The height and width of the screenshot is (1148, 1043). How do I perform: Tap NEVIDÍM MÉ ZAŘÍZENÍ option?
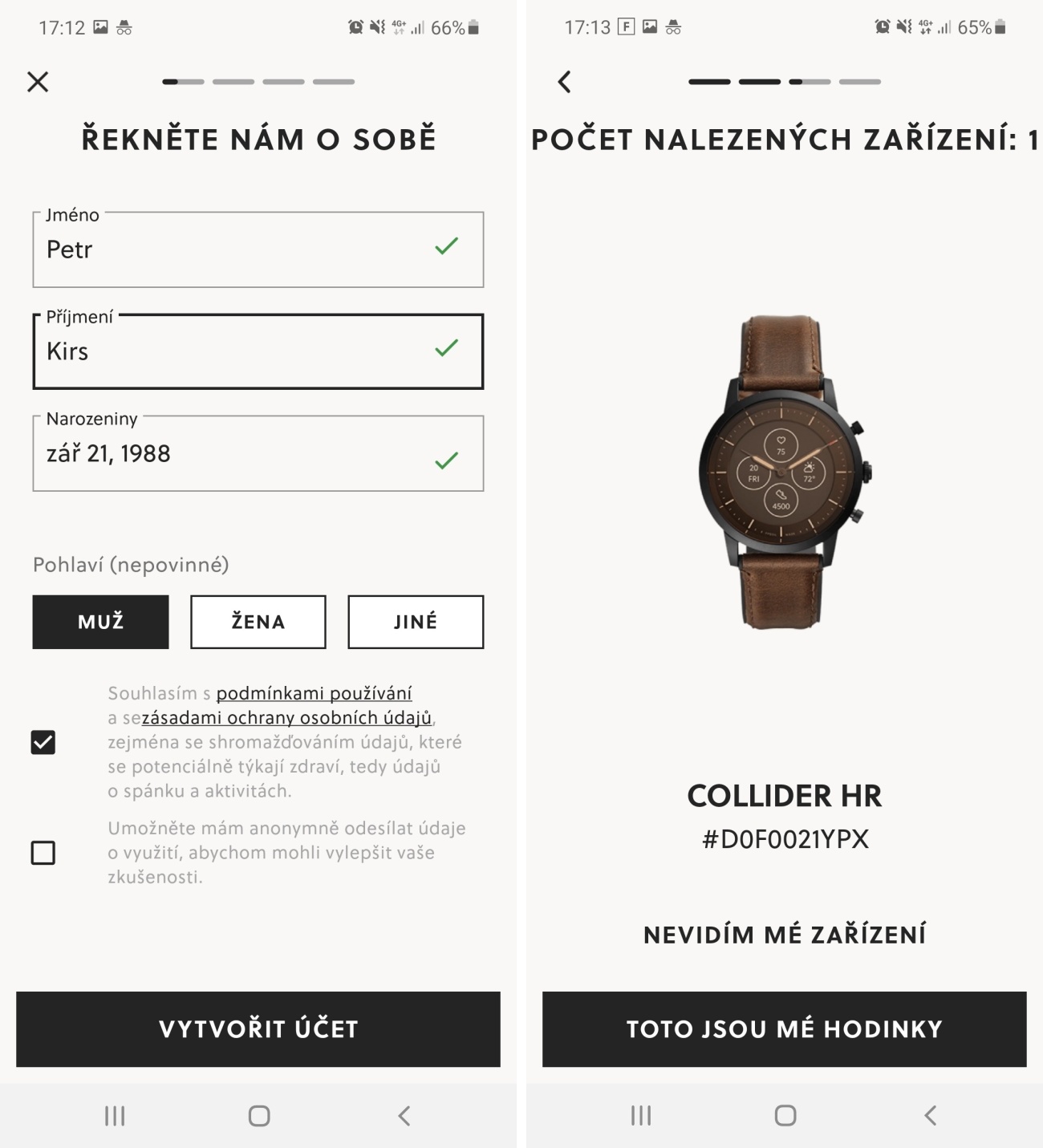point(785,935)
